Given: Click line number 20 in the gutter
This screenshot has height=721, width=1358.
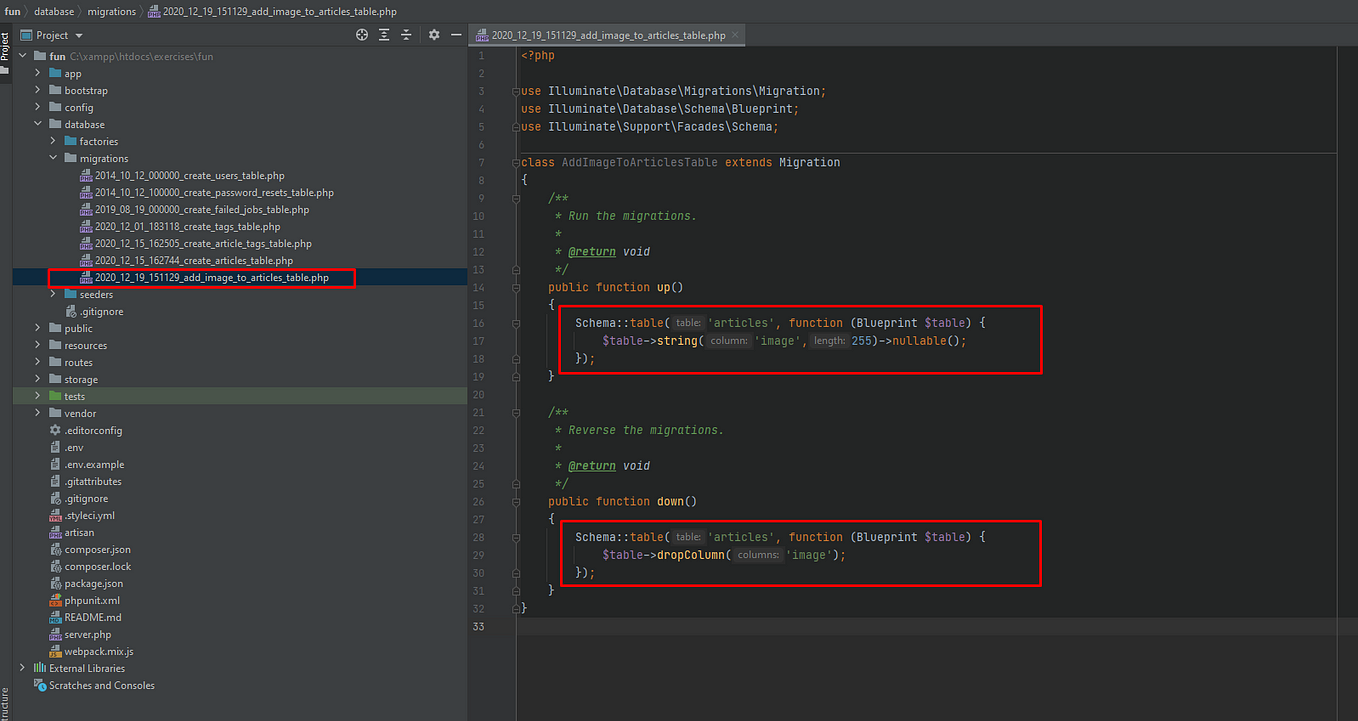Looking at the screenshot, I should pos(481,394).
